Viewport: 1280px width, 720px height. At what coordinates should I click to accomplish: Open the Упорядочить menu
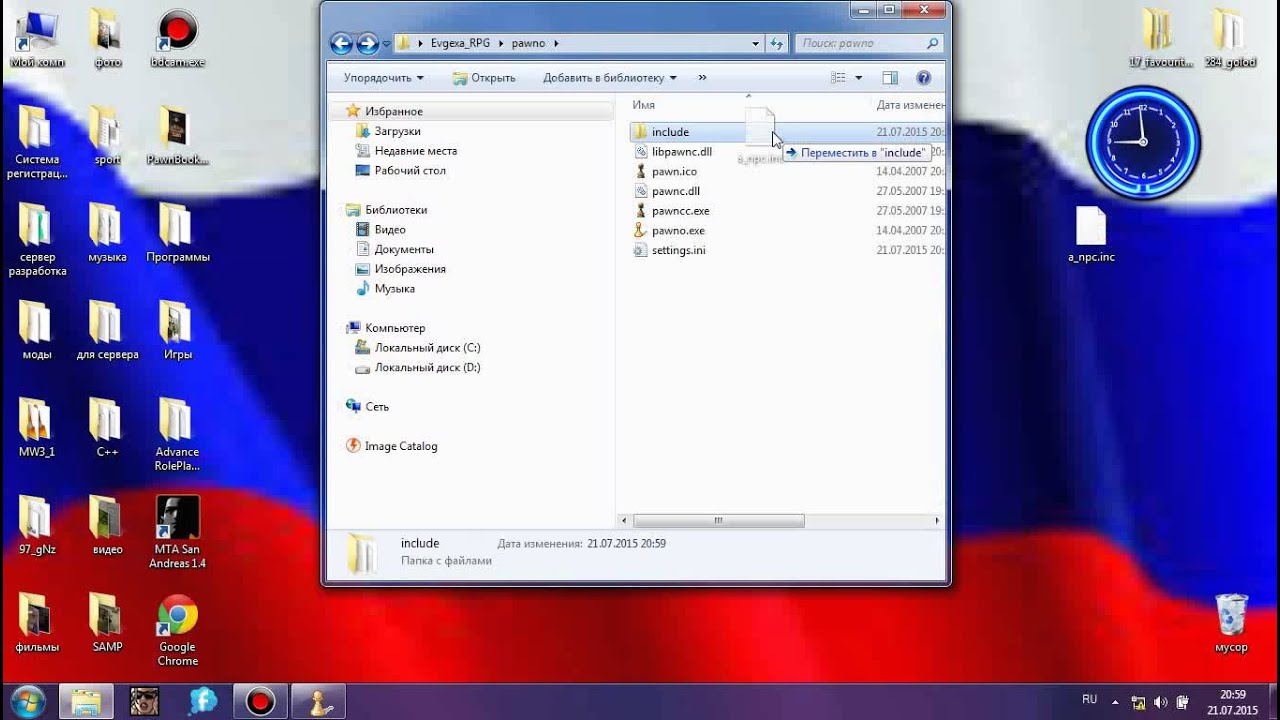coord(383,77)
